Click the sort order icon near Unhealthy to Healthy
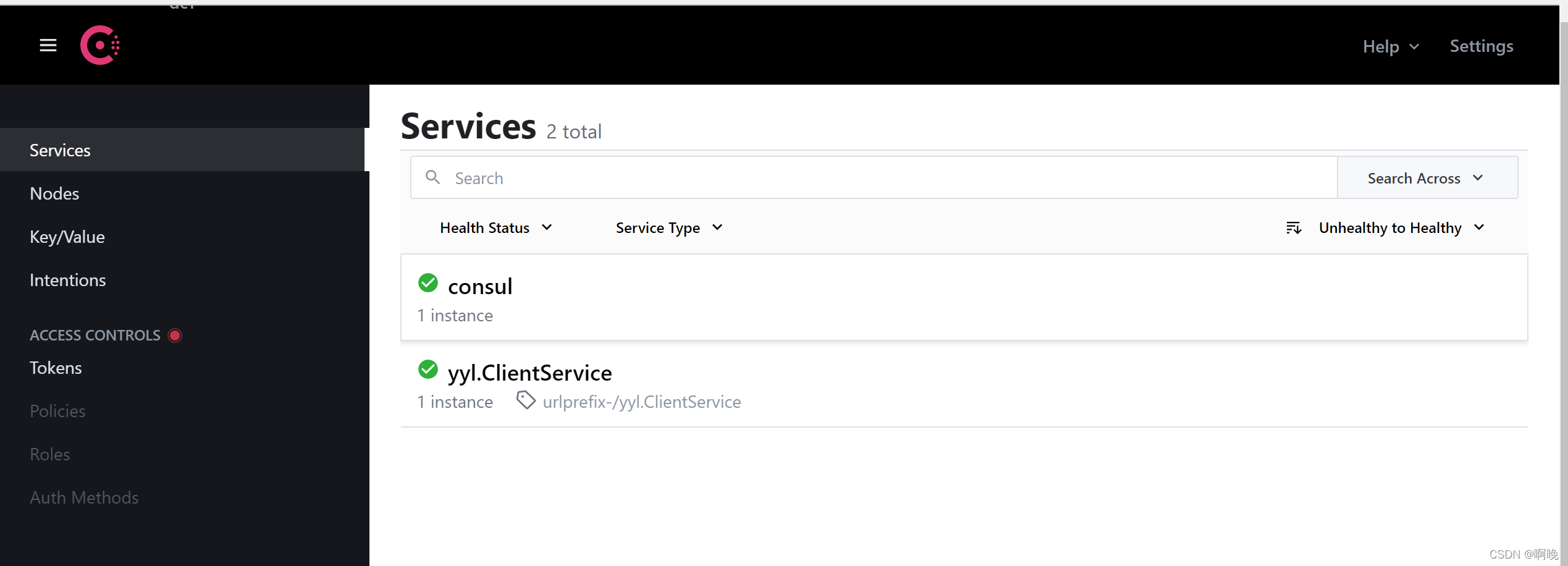The image size is (1568, 566). pyautogui.click(x=1294, y=227)
